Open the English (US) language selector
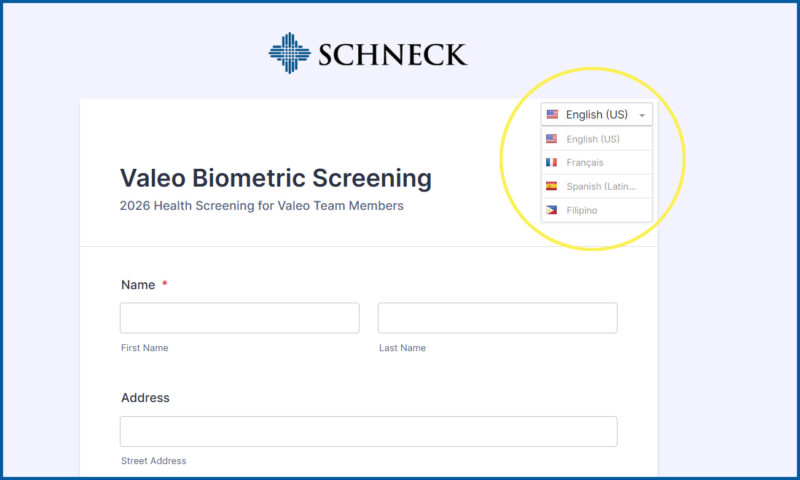Viewport: 800px width, 480px height. click(x=596, y=115)
